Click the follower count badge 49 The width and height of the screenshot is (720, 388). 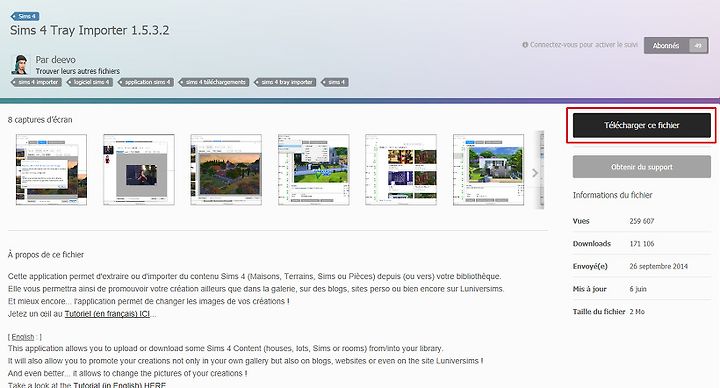tap(698, 45)
